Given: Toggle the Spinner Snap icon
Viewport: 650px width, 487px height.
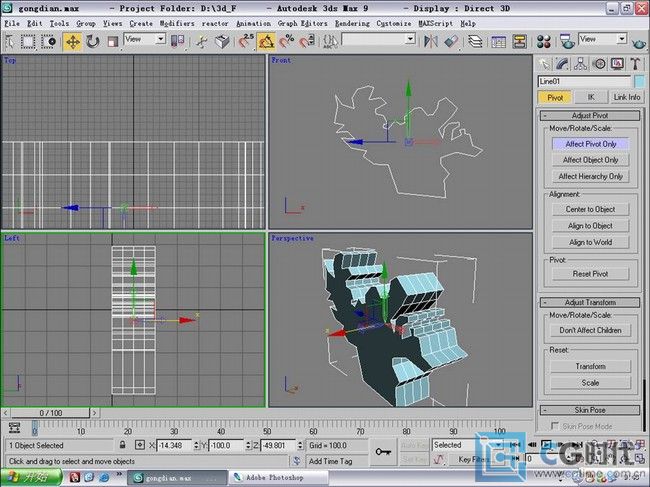Looking at the screenshot, I should tap(307, 42).
